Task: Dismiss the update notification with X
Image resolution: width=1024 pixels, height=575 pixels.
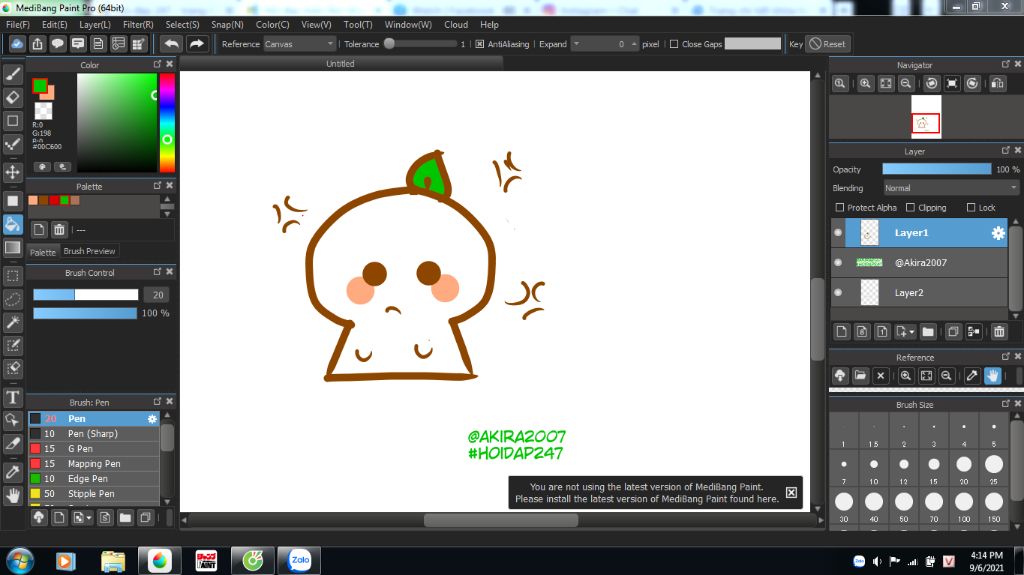Action: [791, 492]
